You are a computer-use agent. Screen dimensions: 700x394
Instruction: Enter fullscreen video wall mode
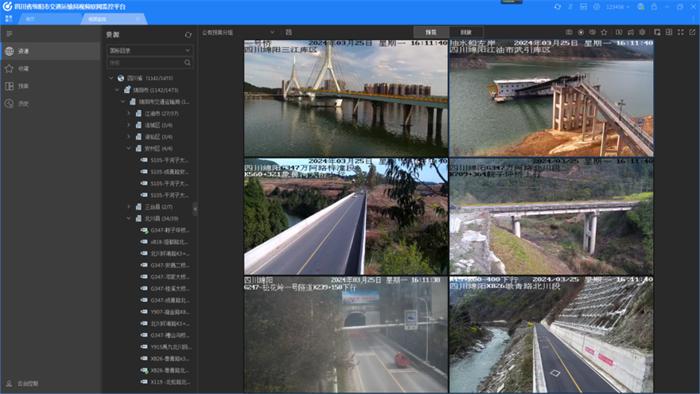680,32
